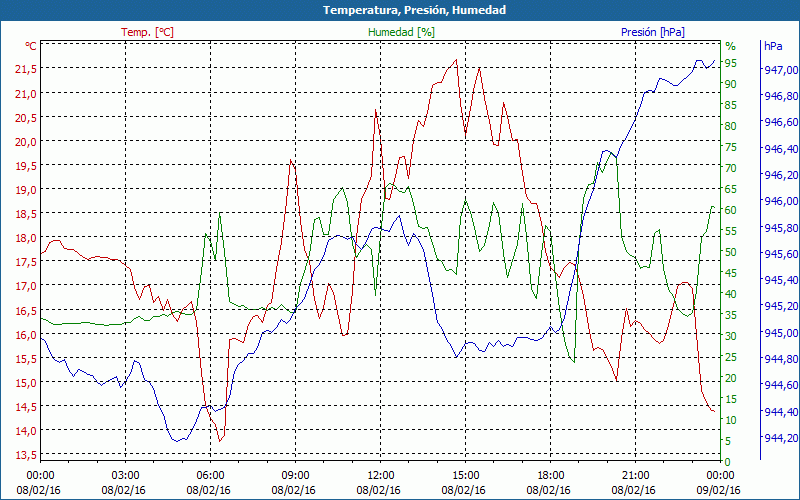The width and height of the screenshot is (800, 500).
Task: Click the '°C' unit label on temperature axis
Action: pos(31,46)
